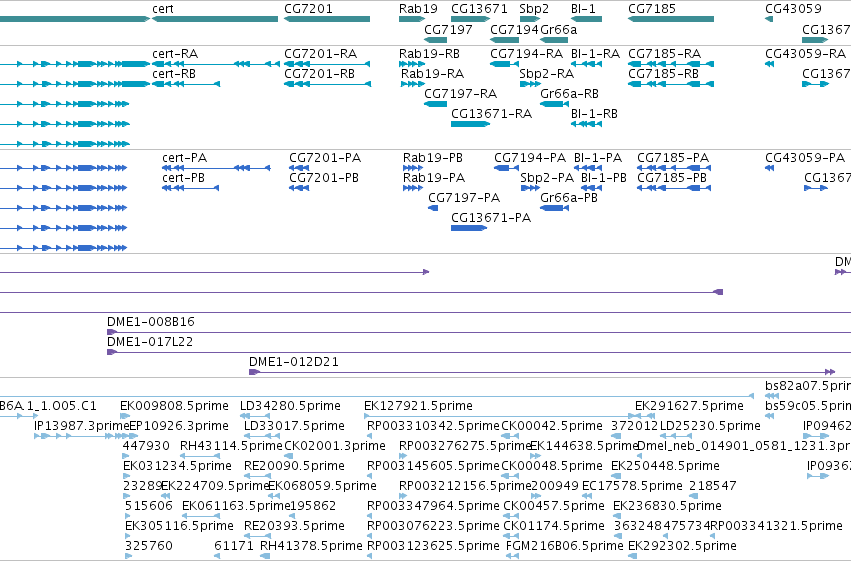Open the CG7201-PA protein label
This screenshot has width=851, height=561.
point(325,158)
